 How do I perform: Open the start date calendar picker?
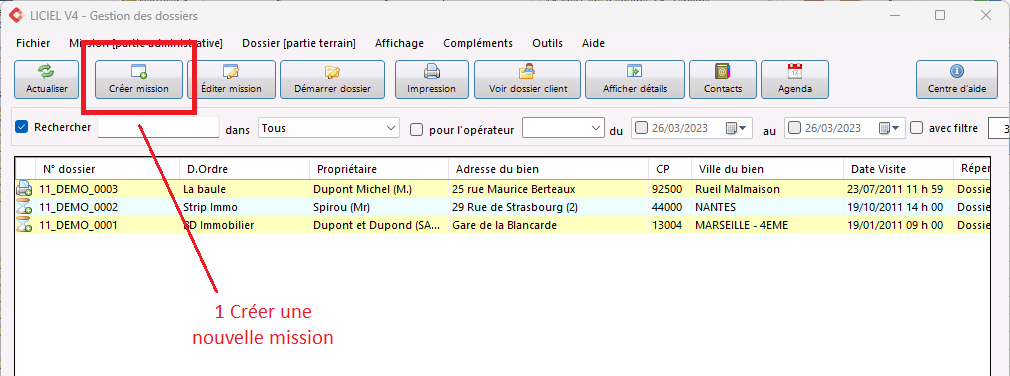click(738, 128)
